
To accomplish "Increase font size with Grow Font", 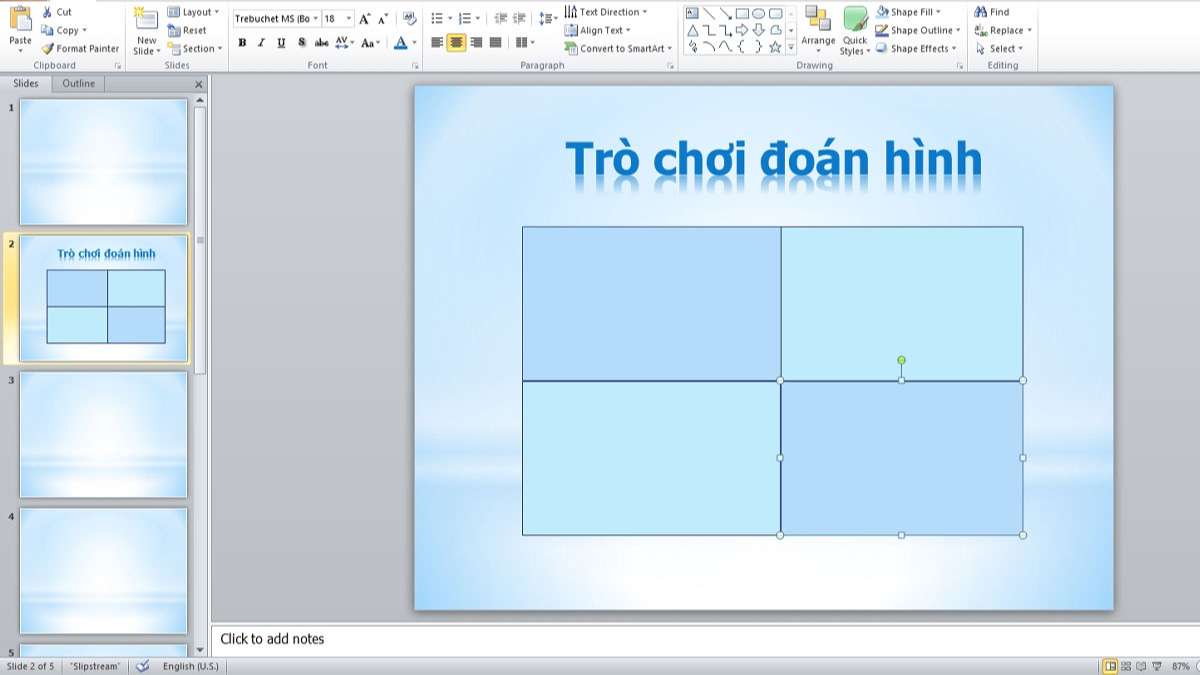I will (x=365, y=18).
